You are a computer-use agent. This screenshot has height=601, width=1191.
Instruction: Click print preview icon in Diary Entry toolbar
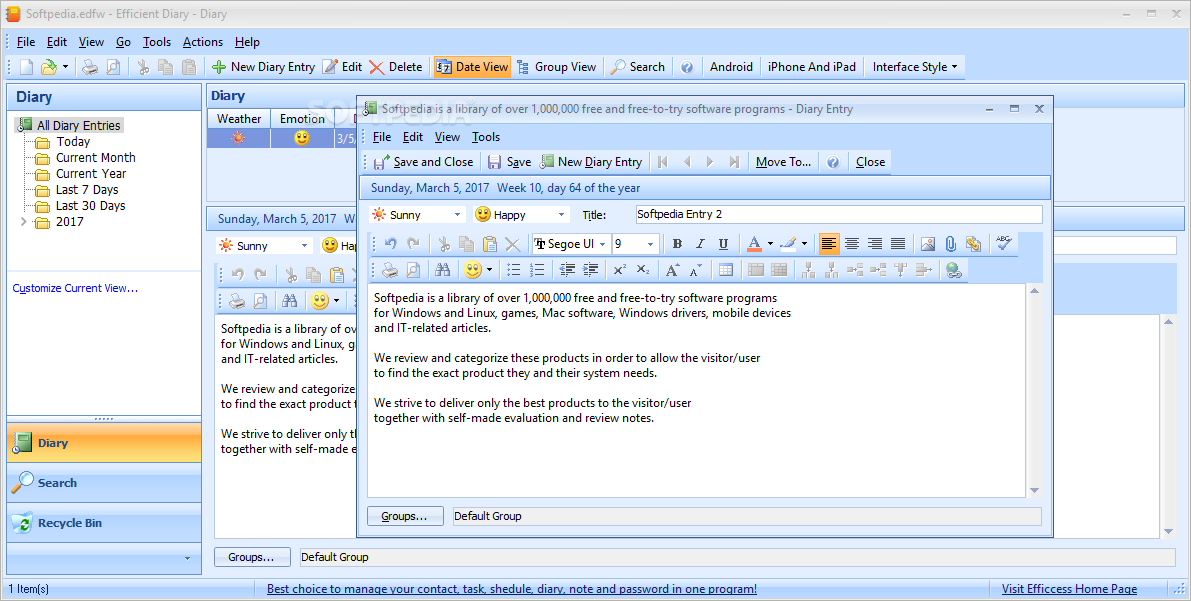point(412,270)
